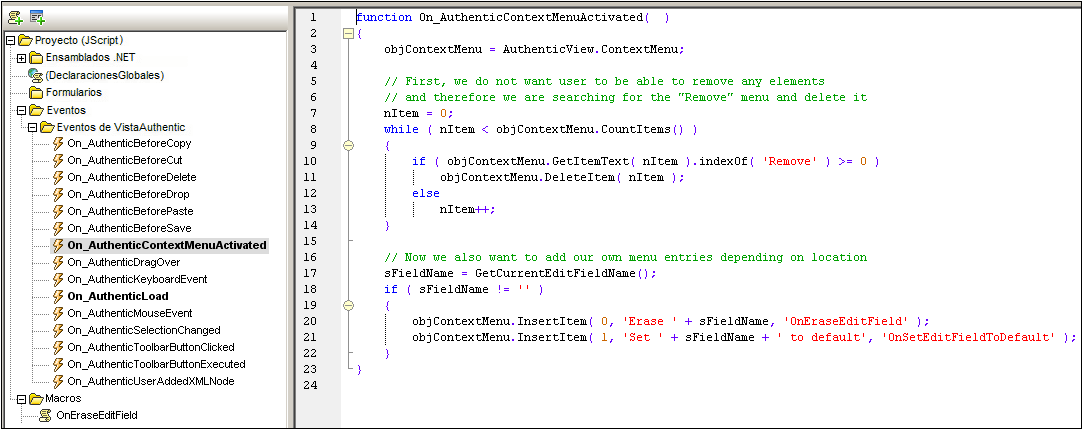
Task: Open On_AuthenticSelectionChanged event
Action: click(x=144, y=331)
